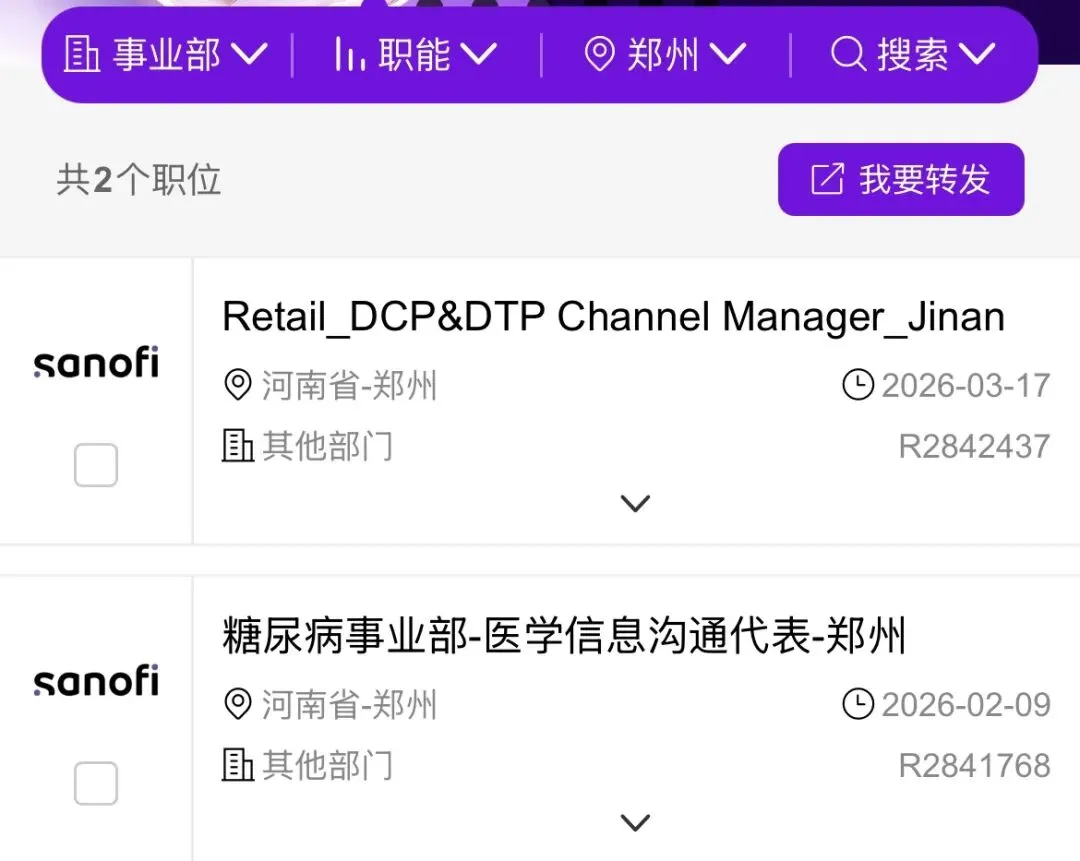
Task: Open the 郑州 location dropdown
Action: click(665, 54)
